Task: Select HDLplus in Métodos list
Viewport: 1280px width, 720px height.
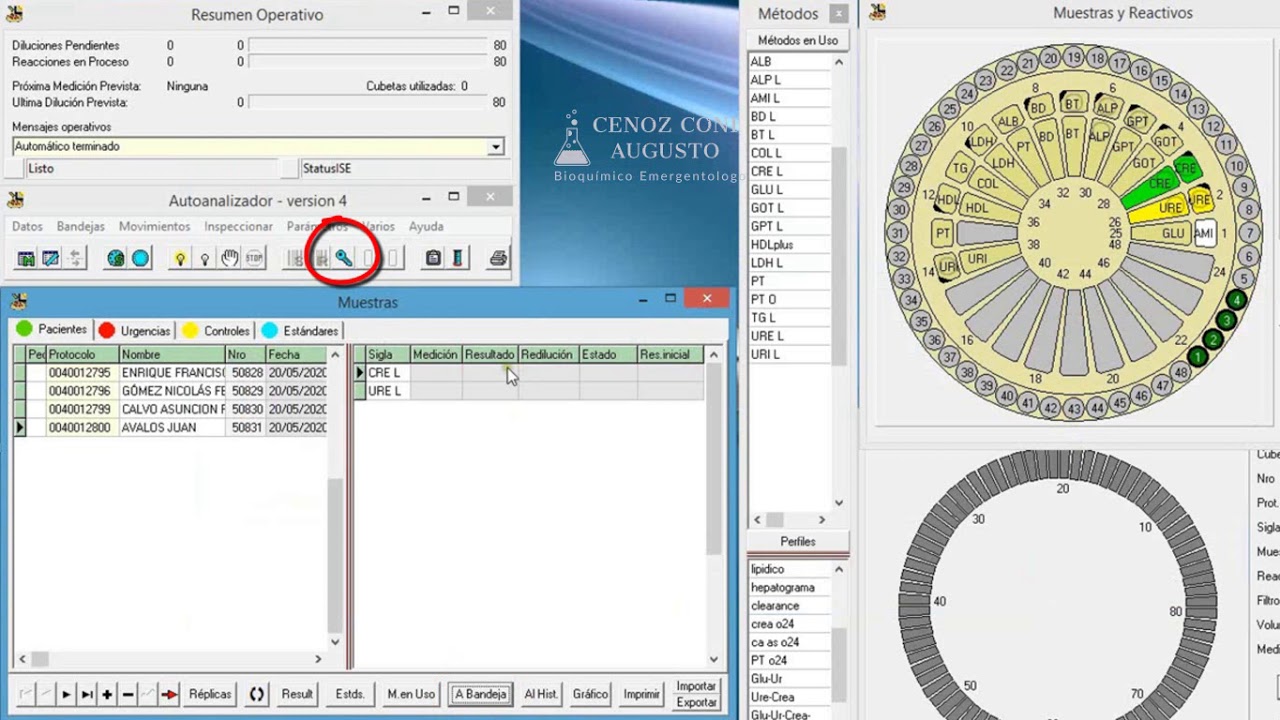Action: coord(790,245)
